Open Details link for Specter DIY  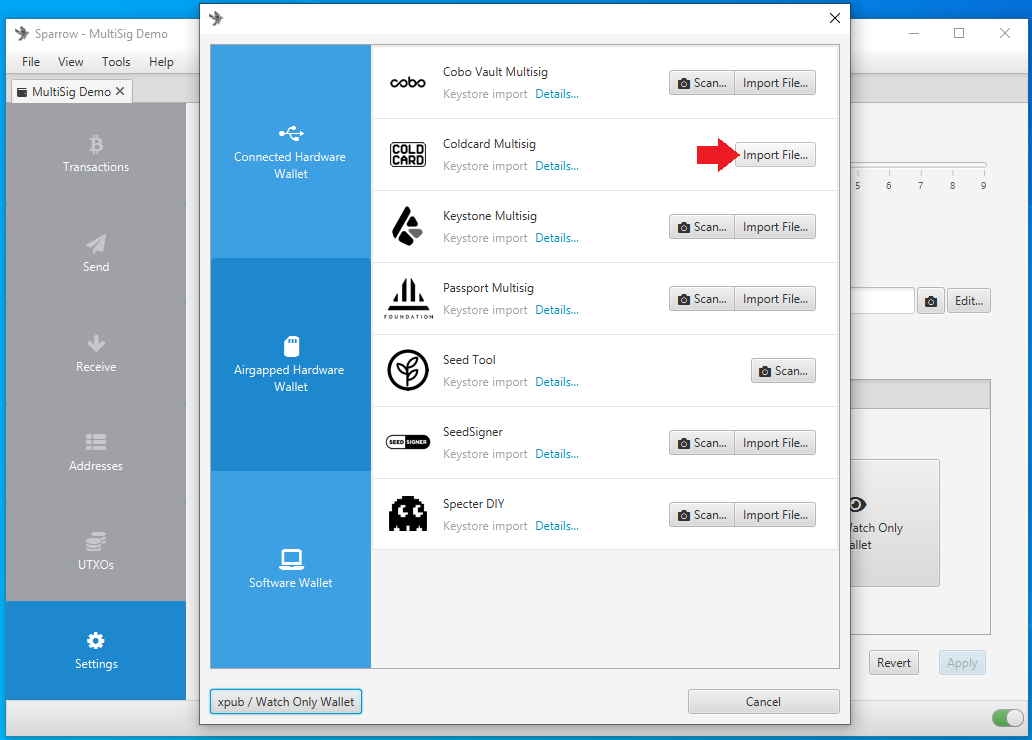[557, 526]
